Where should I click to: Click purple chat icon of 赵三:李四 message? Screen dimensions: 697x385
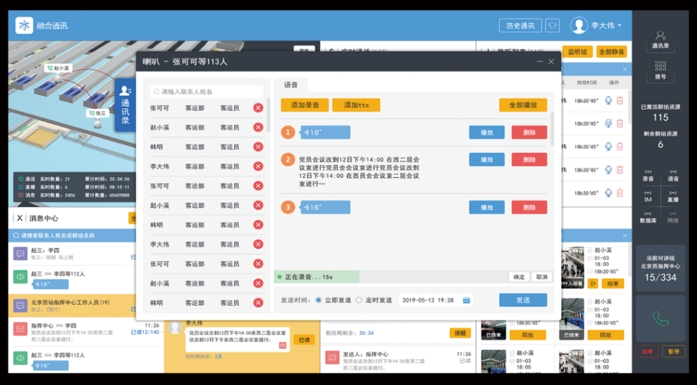click(20, 253)
